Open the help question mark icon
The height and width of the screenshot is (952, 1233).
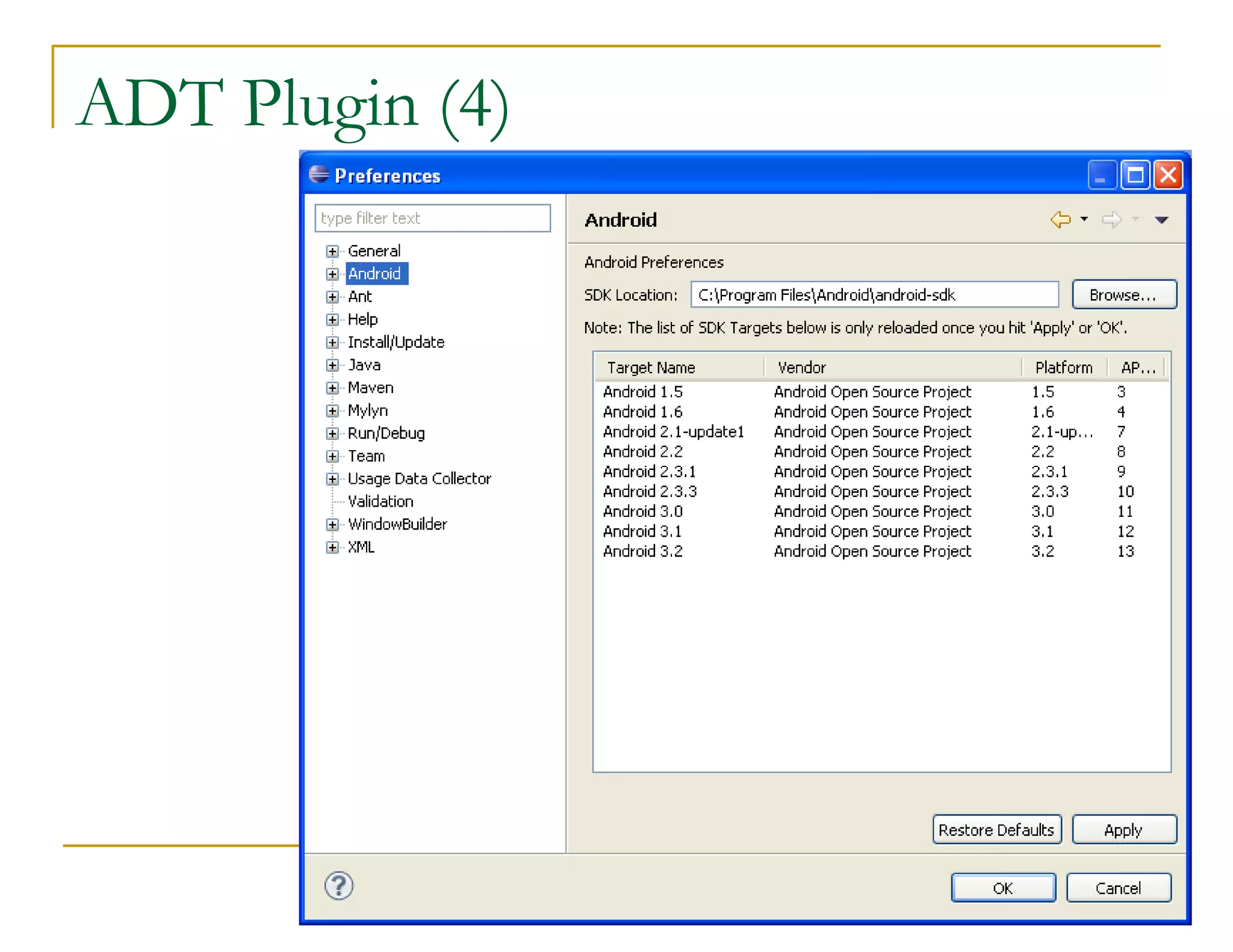pyautogui.click(x=339, y=886)
